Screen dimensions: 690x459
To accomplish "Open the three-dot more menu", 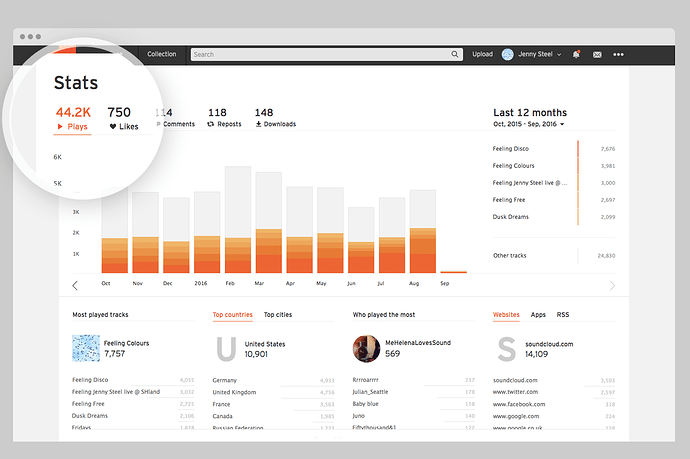I will [618, 54].
